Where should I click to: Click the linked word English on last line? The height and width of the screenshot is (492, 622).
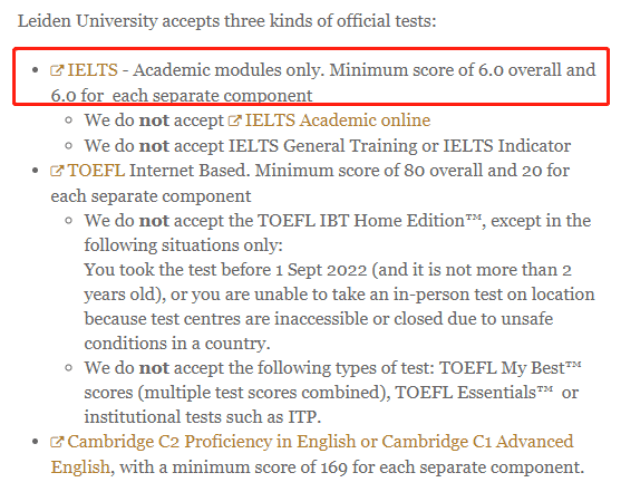(80, 467)
